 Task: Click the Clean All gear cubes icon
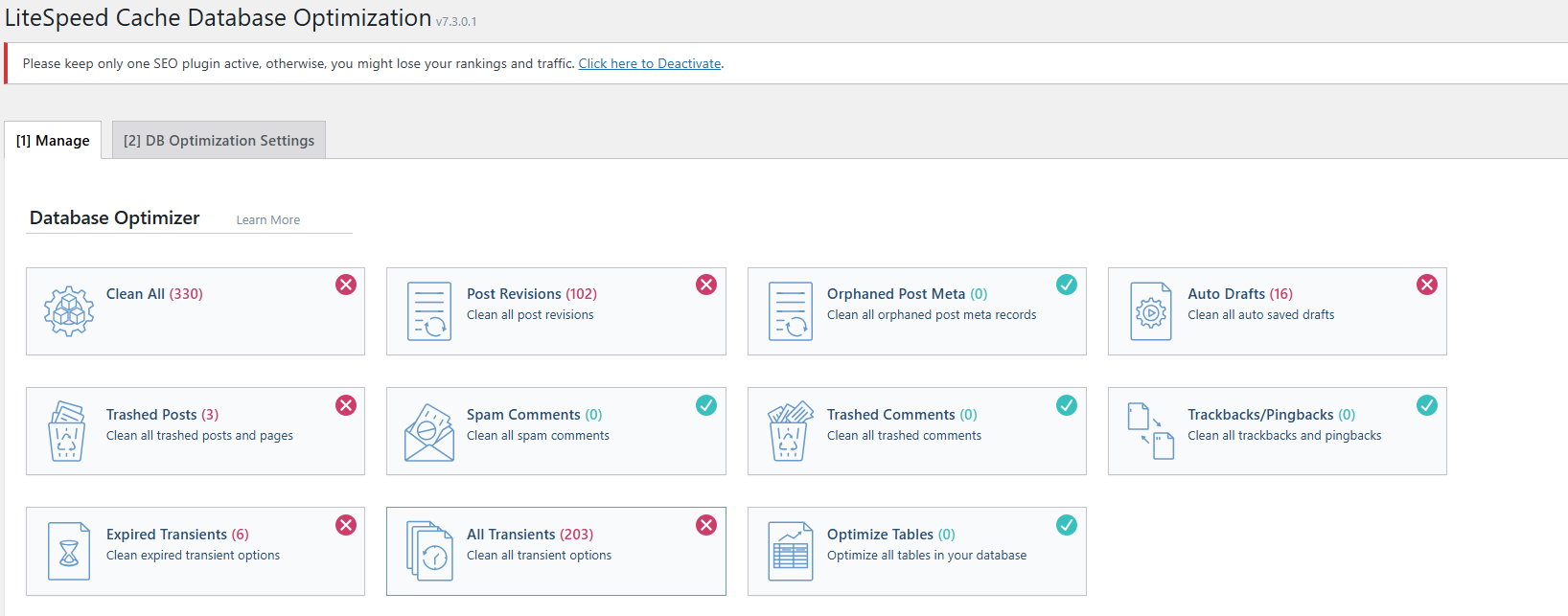(69, 311)
